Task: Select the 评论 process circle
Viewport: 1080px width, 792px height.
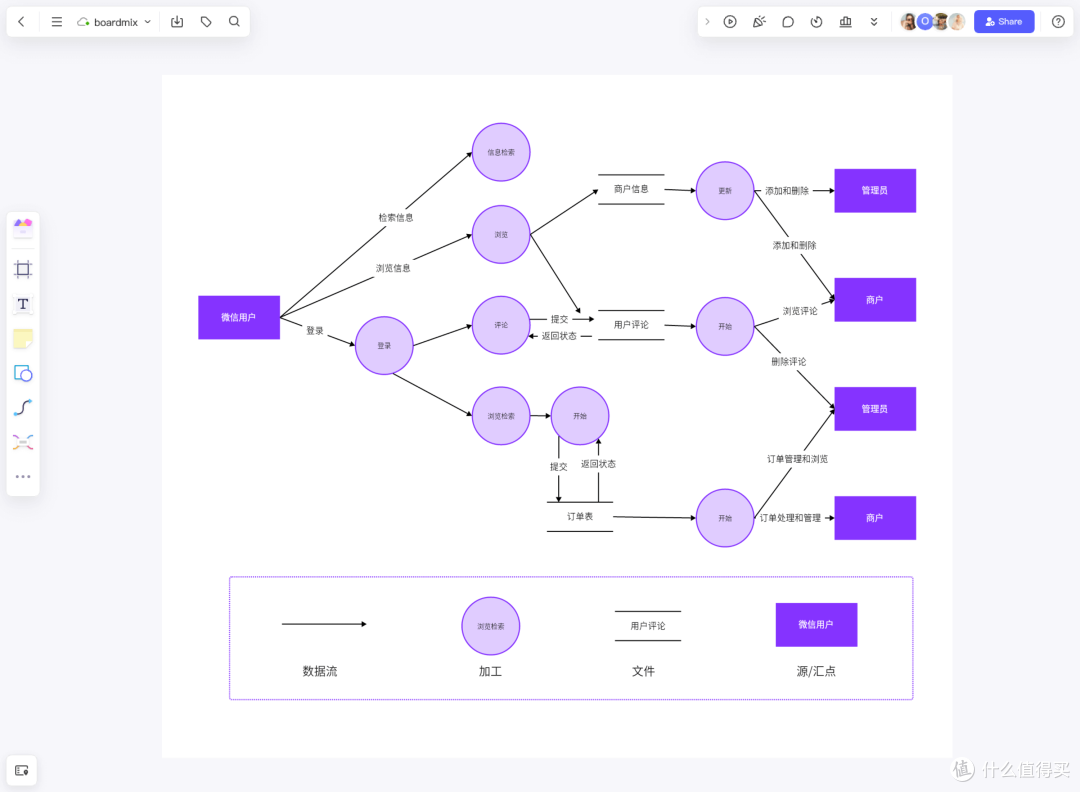Action: click(x=501, y=325)
